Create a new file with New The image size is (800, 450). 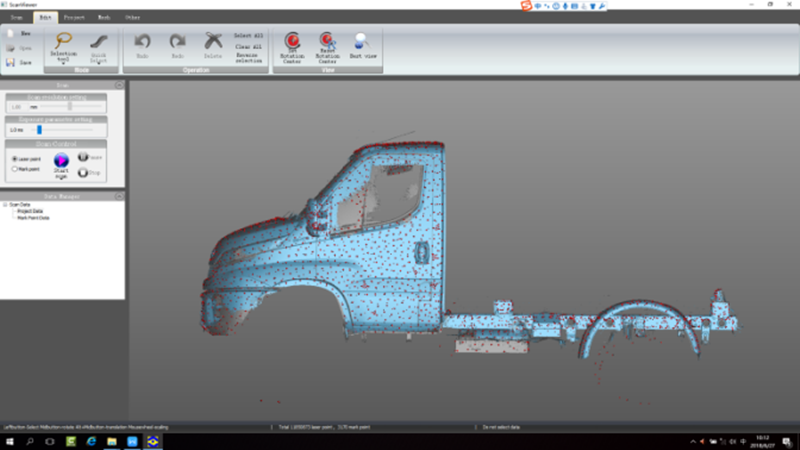tap(12, 33)
